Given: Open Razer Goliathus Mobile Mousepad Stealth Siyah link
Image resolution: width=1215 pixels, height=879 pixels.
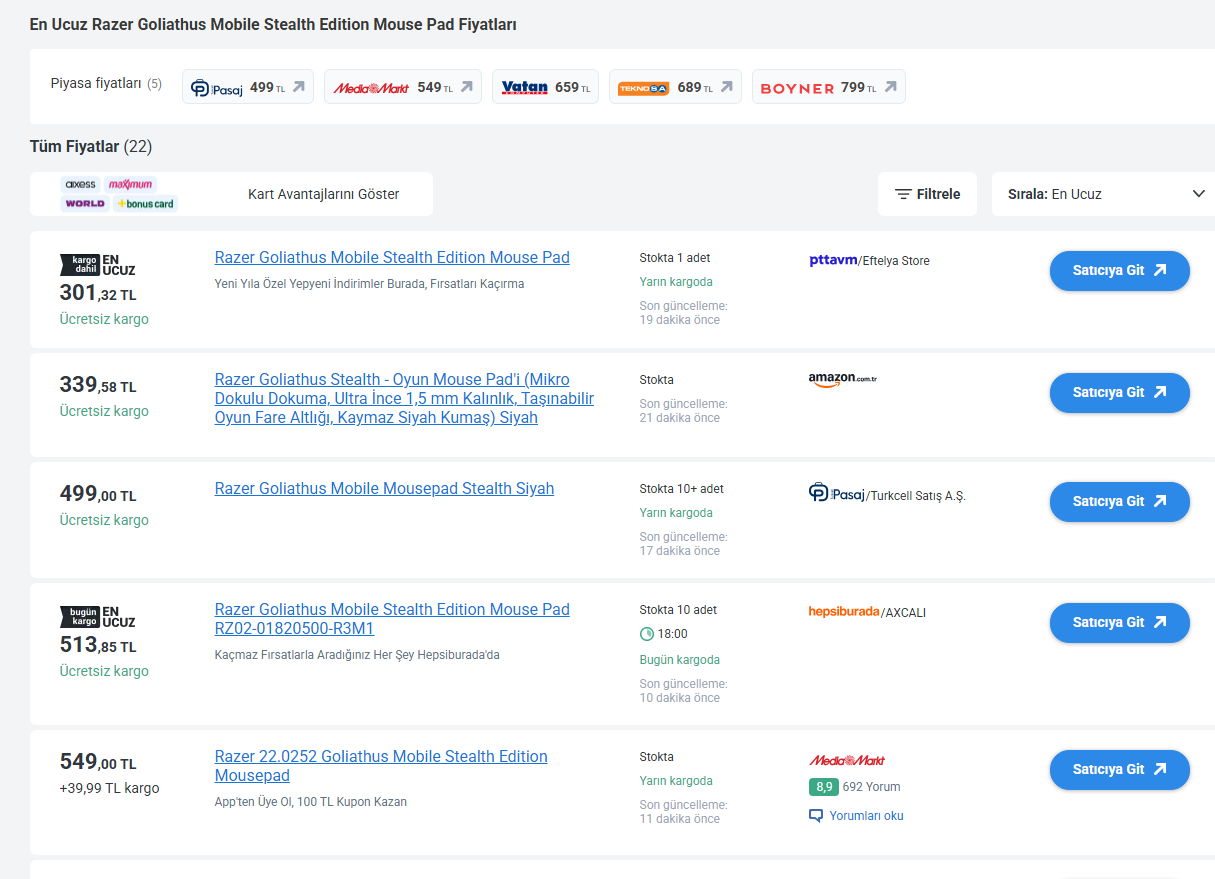Looking at the screenshot, I should point(384,489).
